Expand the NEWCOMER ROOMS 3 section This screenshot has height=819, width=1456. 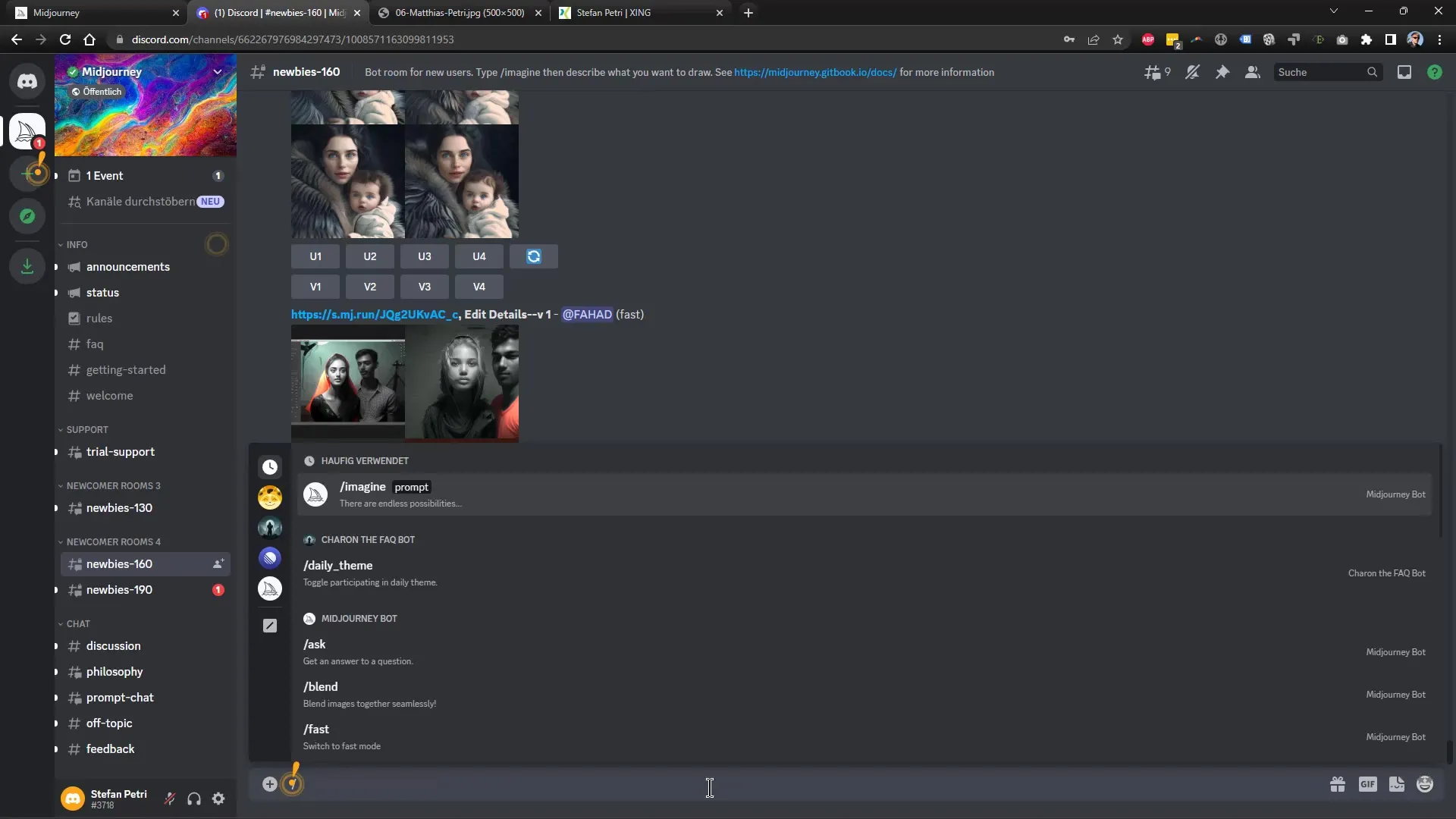coord(113,485)
